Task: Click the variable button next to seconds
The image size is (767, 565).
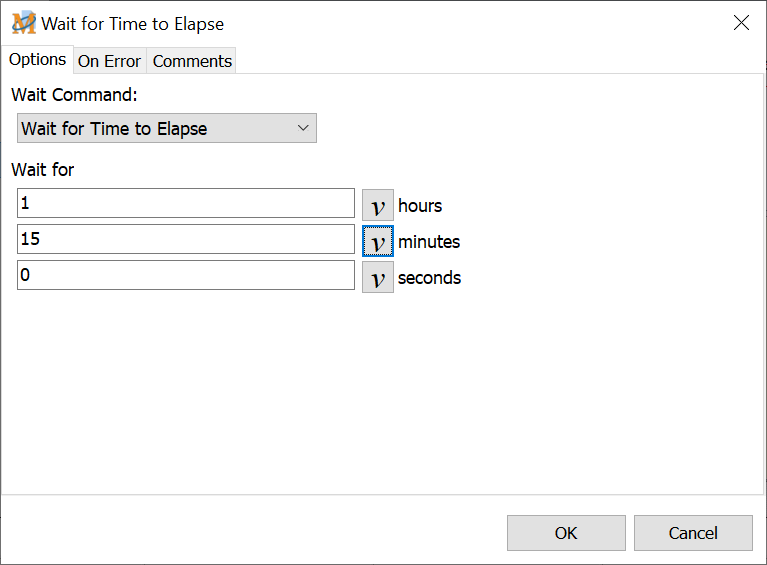Action: pyautogui.click(x=377, y=277)
